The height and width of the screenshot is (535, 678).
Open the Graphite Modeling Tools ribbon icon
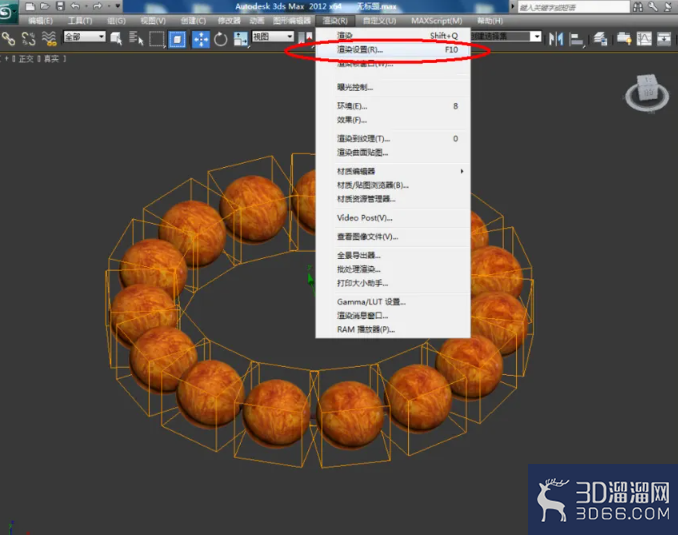pyautogui.click(x=624, y=39)
